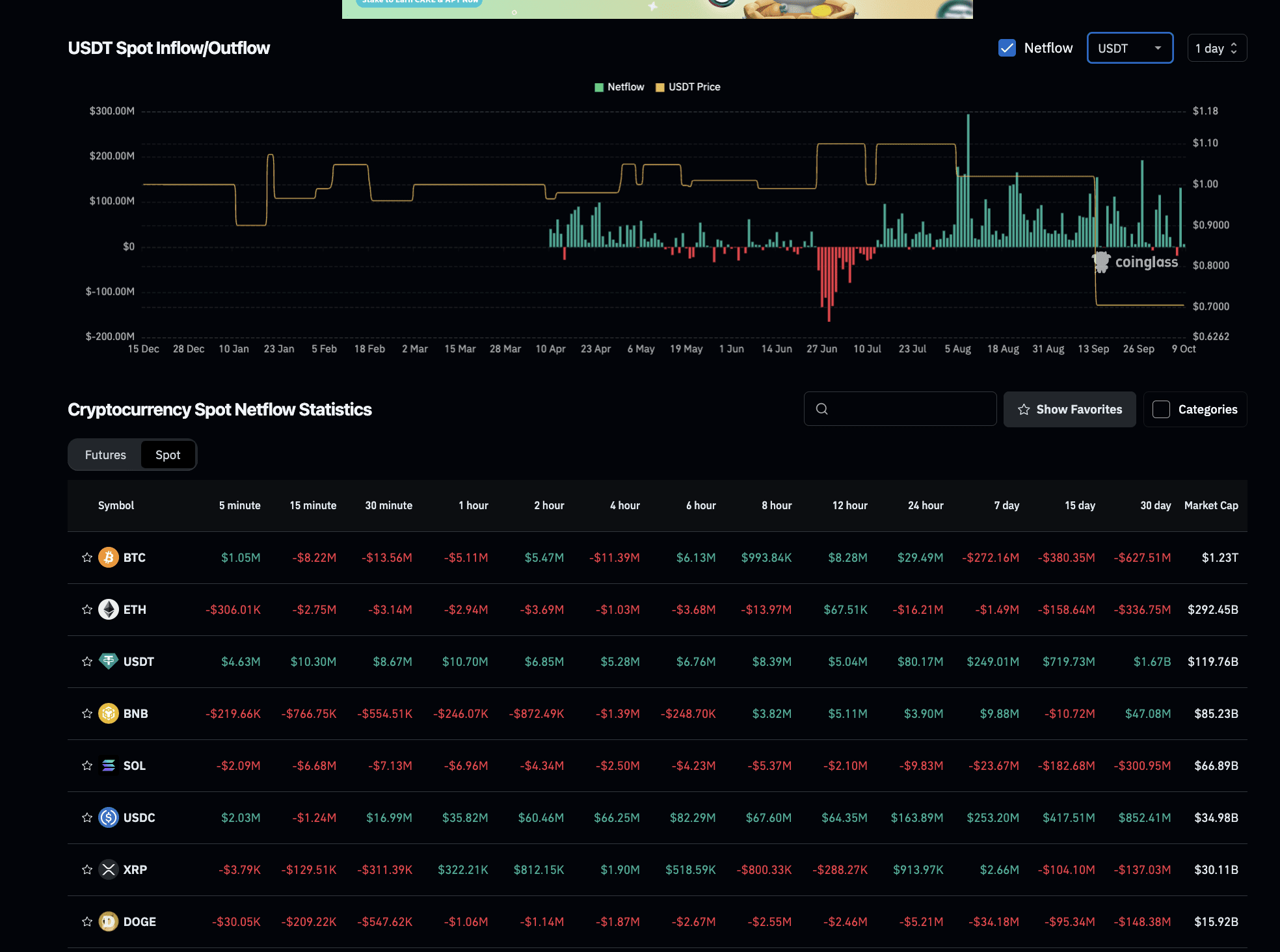Click the BNB coin logo icon
Viewport: 1280px width, 952px height.
109,713
